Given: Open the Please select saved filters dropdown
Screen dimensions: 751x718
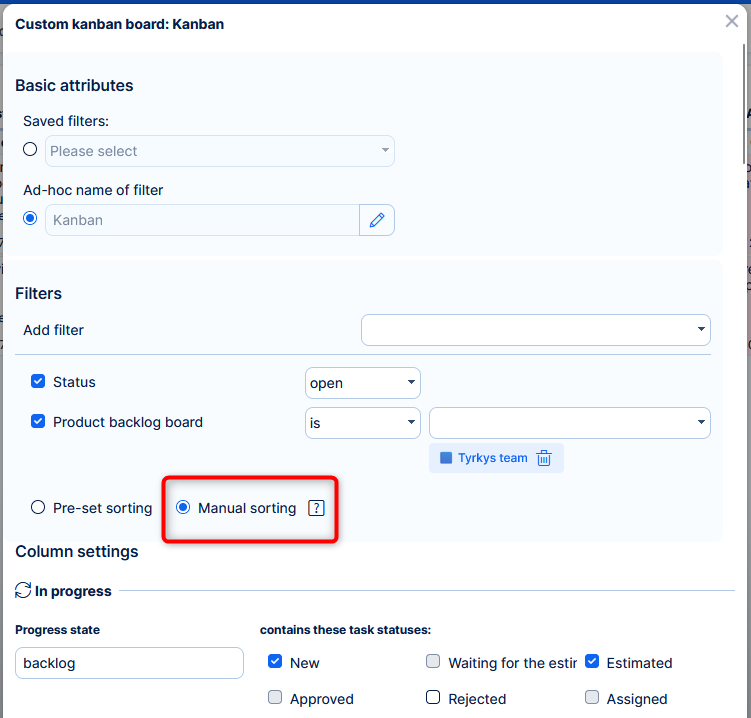Looking at the screenshot, I should tap(220, 151).
